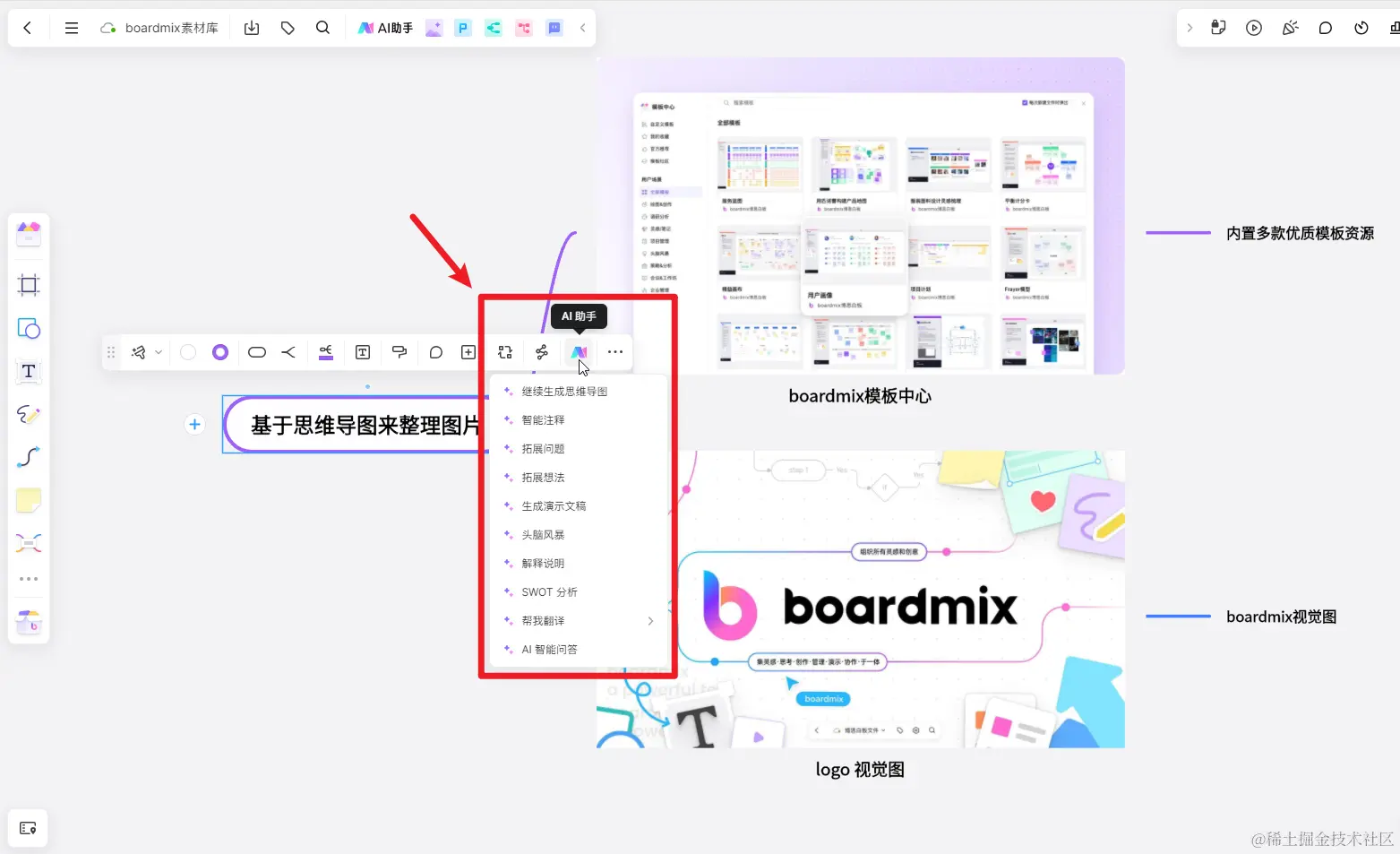The height and width of the screenshot is (854, 1400).
Task: Click the blue P plugin icon
Action: pos(463,28)
